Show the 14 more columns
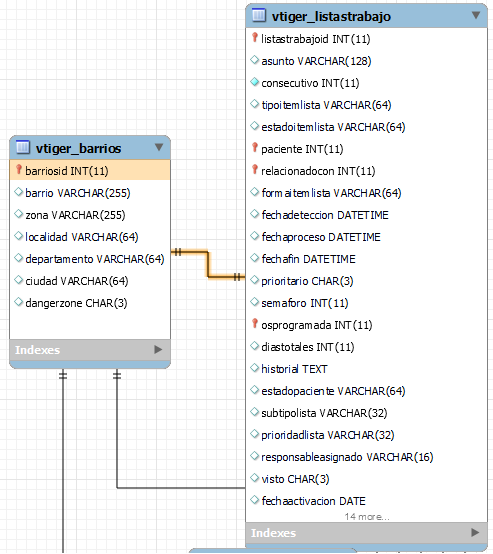This screenshot has width=493, height=554. [367, 517]
